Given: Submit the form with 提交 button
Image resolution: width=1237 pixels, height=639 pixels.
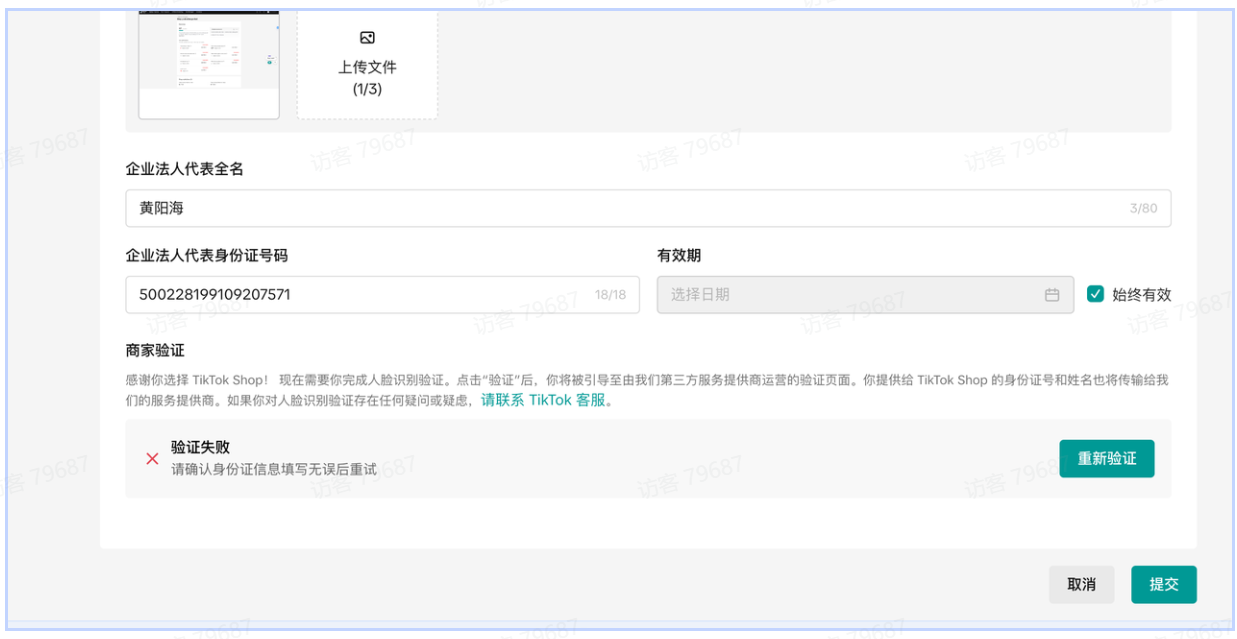Looking at the screenshot, I should tap(1163, 585).
